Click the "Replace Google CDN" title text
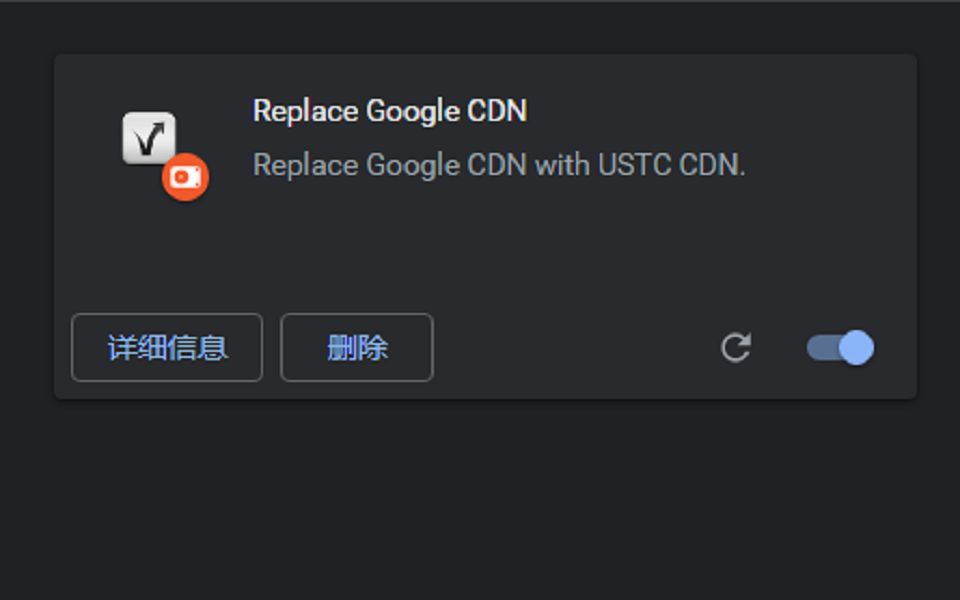 click(389, 111)
